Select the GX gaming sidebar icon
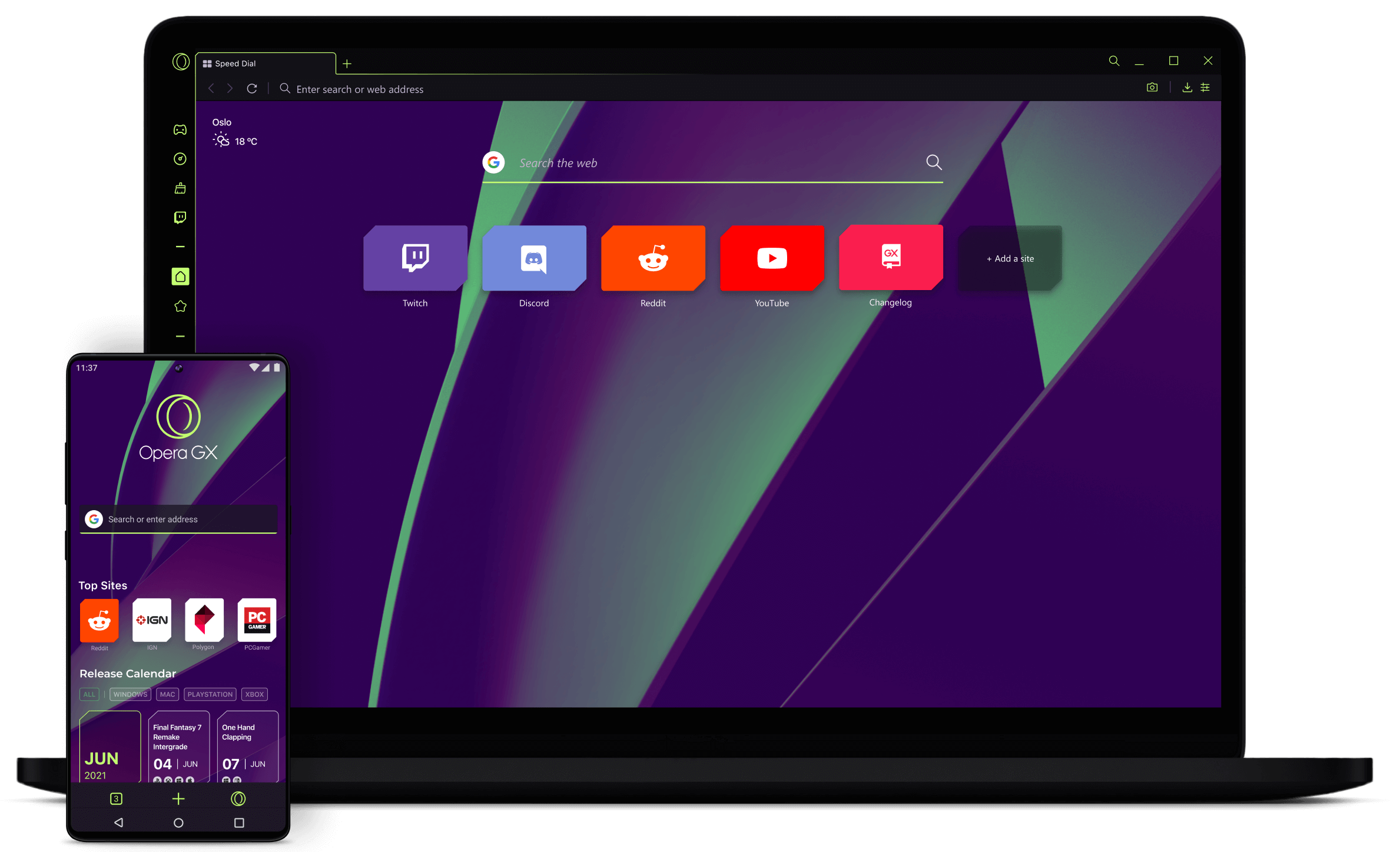This screenshot has height=852, width=1400. tap(180, 129)
